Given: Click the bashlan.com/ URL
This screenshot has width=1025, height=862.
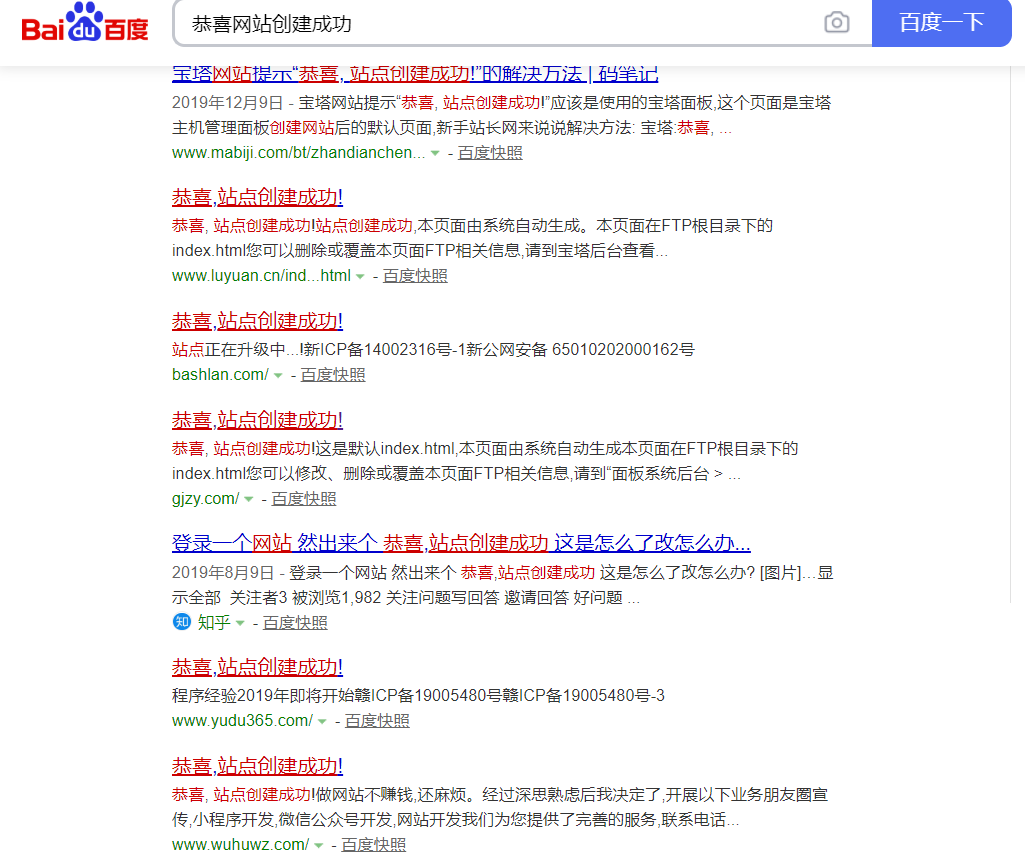Looking at the screenshot, I should coord(220,374).
